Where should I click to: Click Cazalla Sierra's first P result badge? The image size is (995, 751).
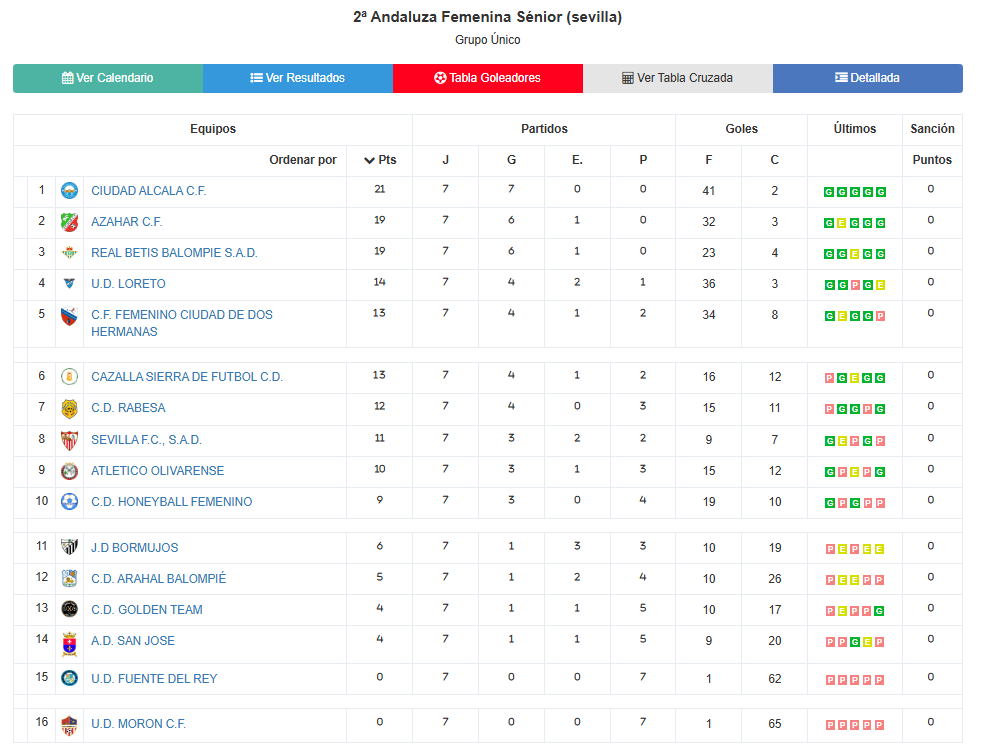pyautogui.click(x=829, y=378)
